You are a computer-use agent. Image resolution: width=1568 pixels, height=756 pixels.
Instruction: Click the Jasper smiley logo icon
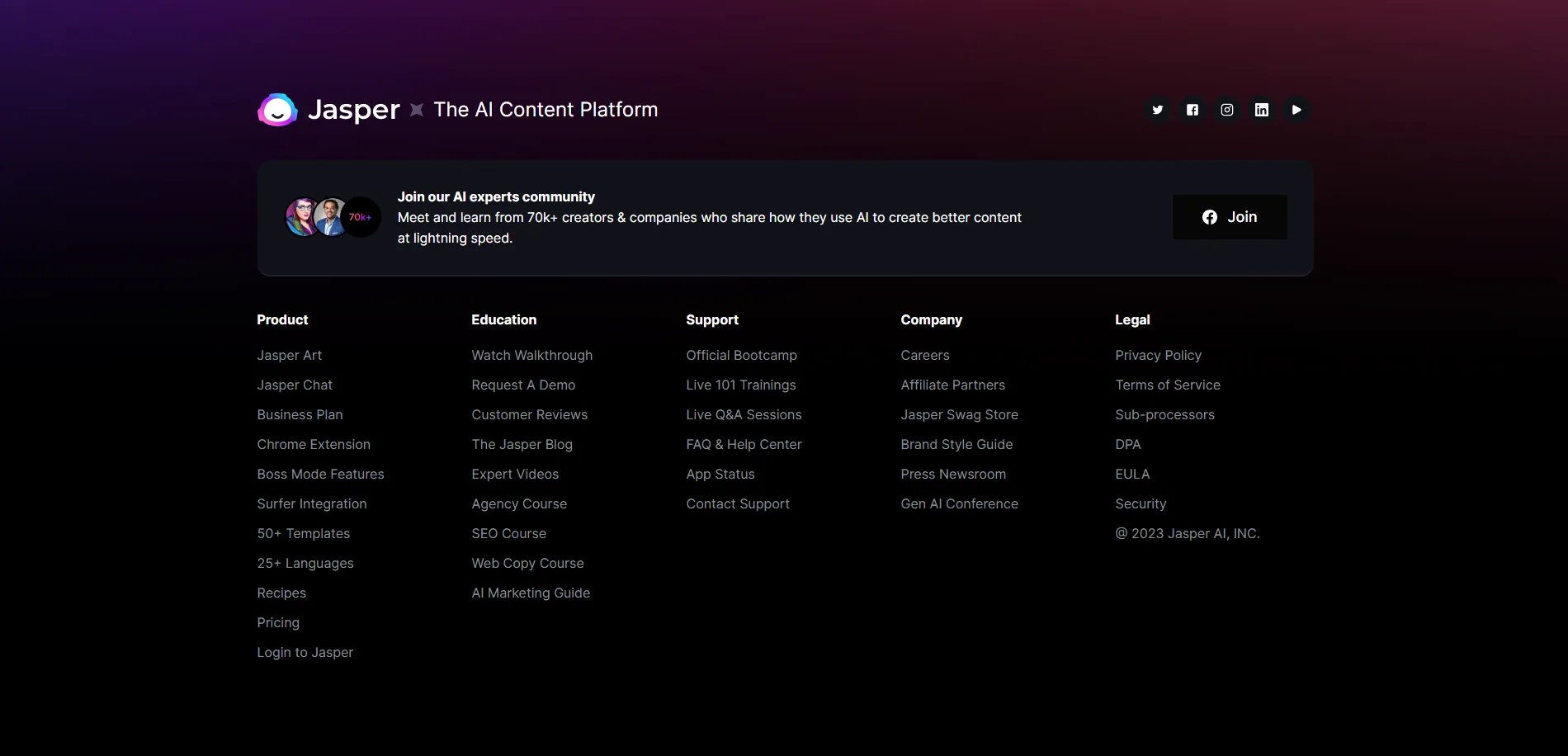tap(277, 110)
